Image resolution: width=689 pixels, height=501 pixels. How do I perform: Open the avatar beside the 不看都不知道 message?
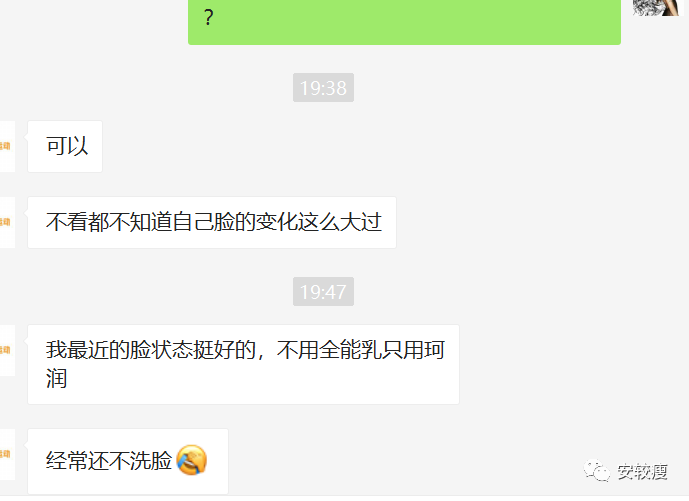[x=7, y=222]
